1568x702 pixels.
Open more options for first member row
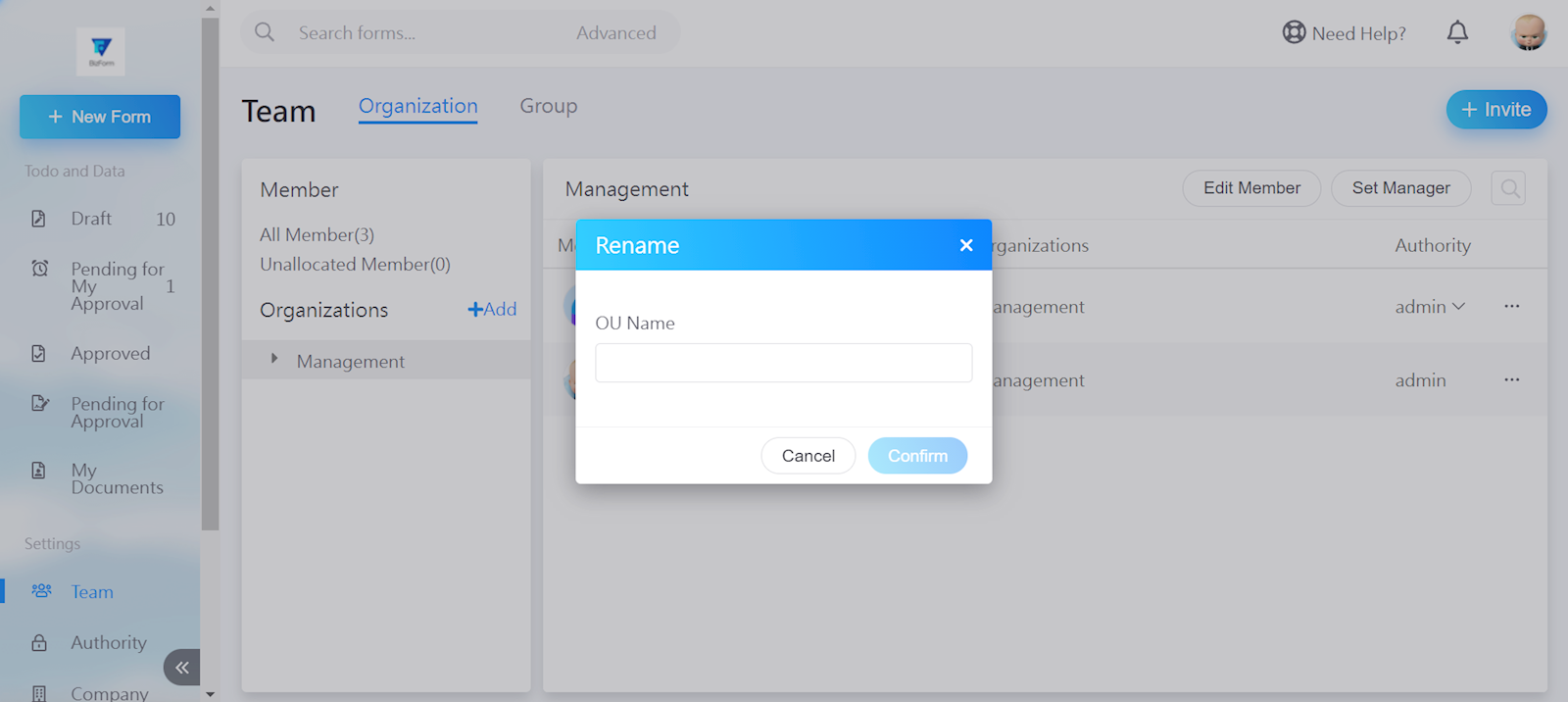point(1512,307)
